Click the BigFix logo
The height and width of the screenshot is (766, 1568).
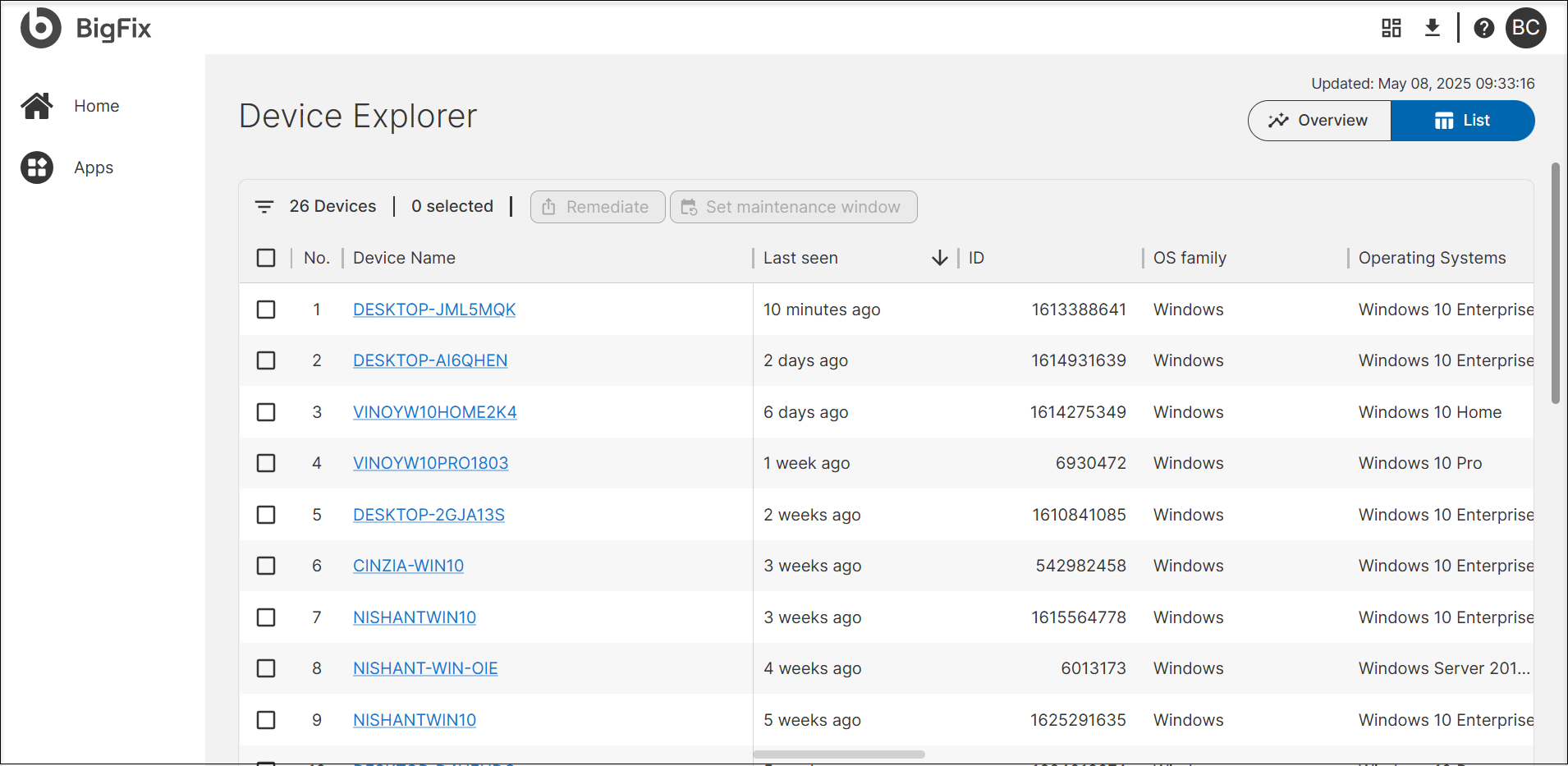coord(85,27)
